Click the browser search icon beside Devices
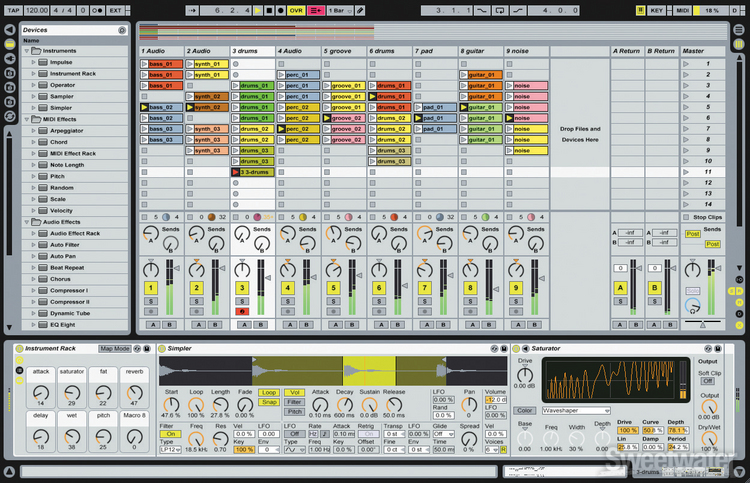The image size is (750, 483). [122, 30]
